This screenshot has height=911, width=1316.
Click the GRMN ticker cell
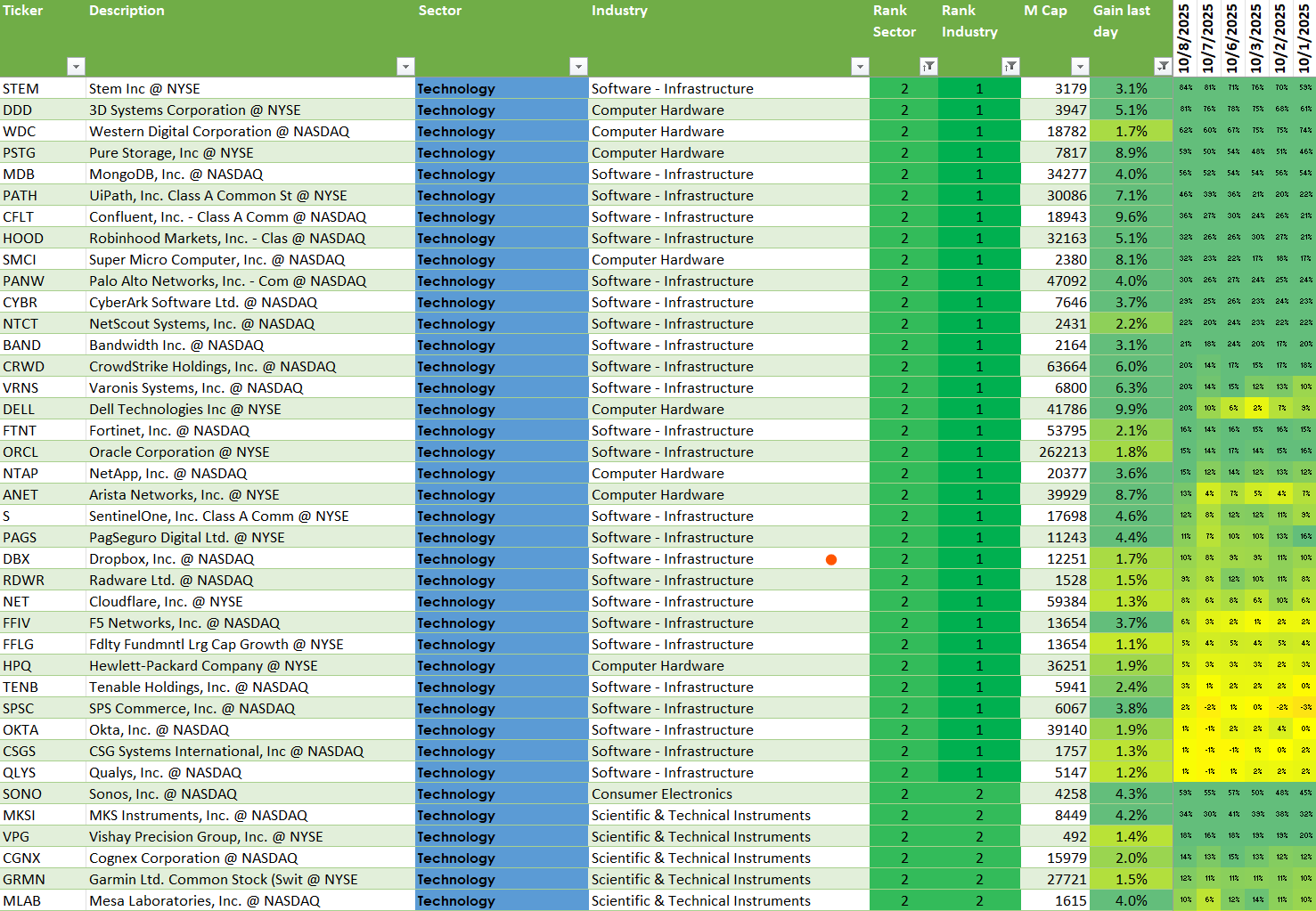click(43, 879)
